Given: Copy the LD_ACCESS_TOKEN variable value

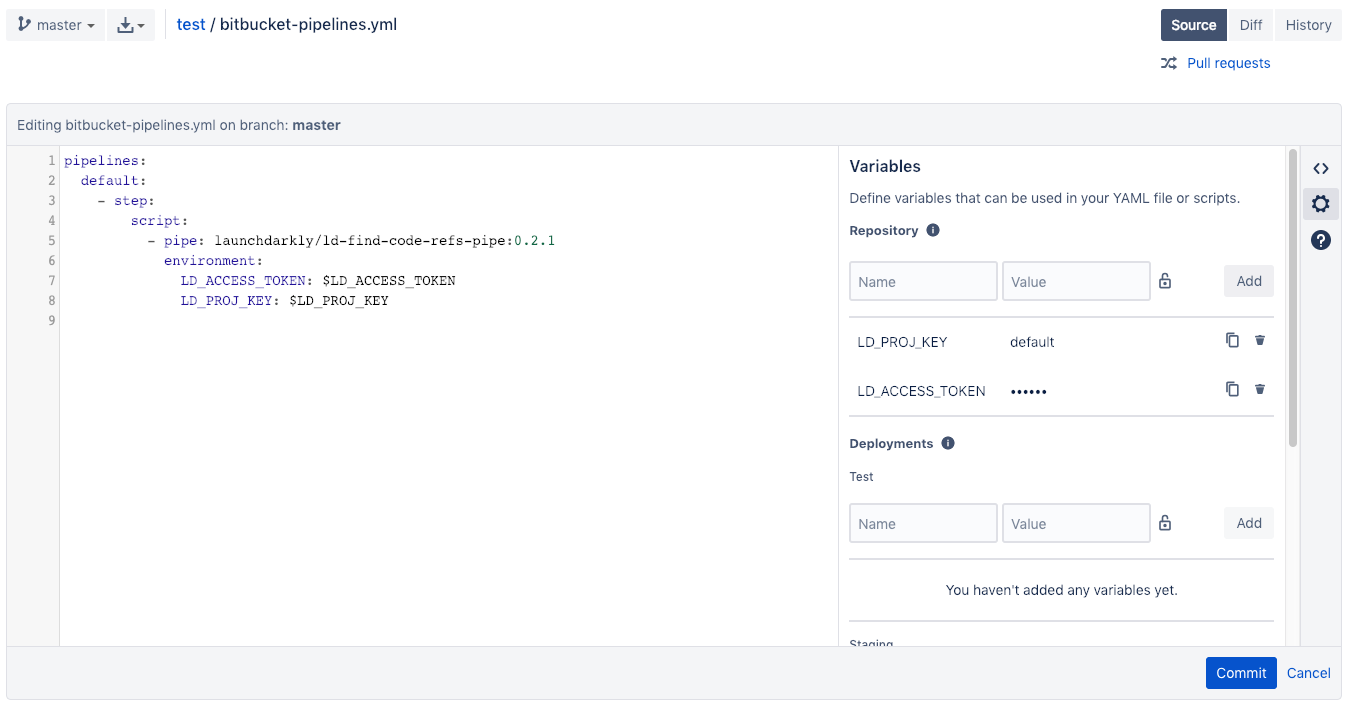Looking at the screenshot, I should point(1232,389).
